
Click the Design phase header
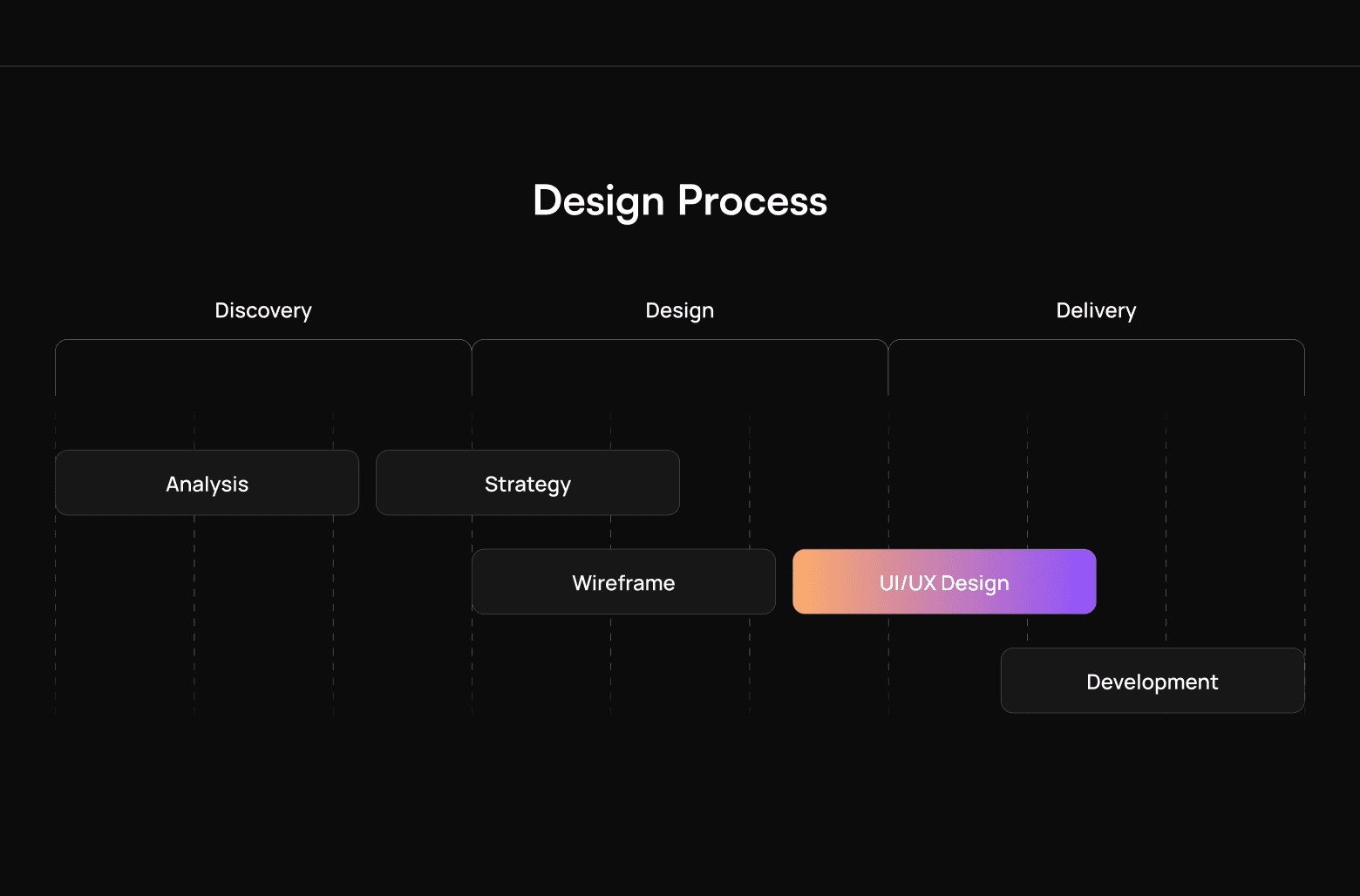[x=679, y=310]
